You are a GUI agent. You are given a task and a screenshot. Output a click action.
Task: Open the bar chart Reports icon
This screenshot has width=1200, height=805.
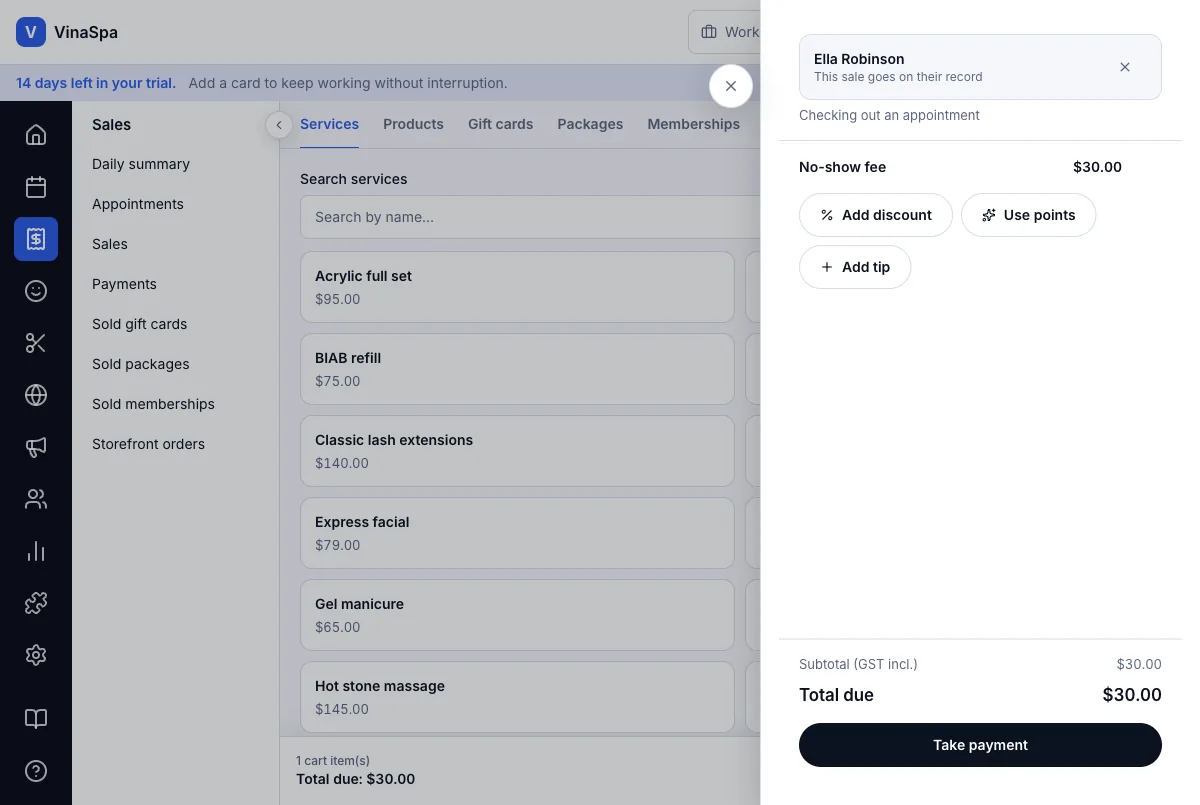coord(36,551)
